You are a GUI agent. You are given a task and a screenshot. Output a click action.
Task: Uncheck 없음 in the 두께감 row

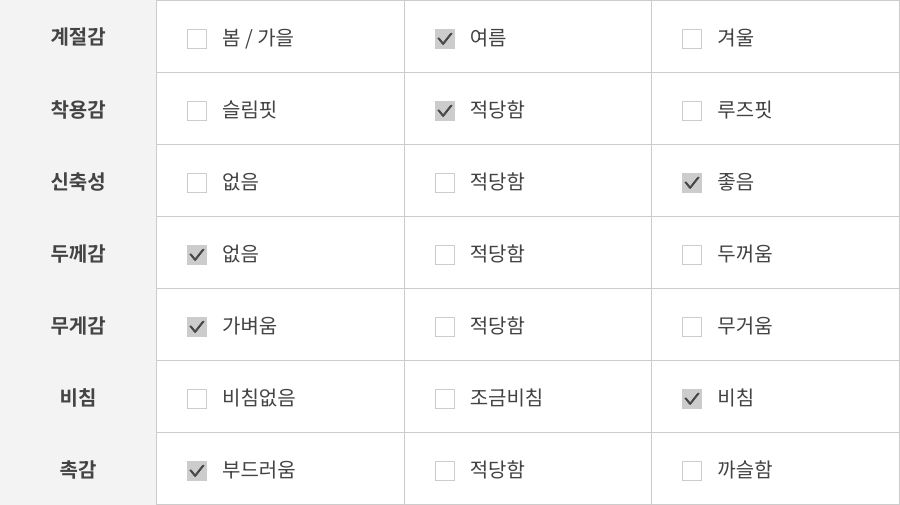click(197, 255)
